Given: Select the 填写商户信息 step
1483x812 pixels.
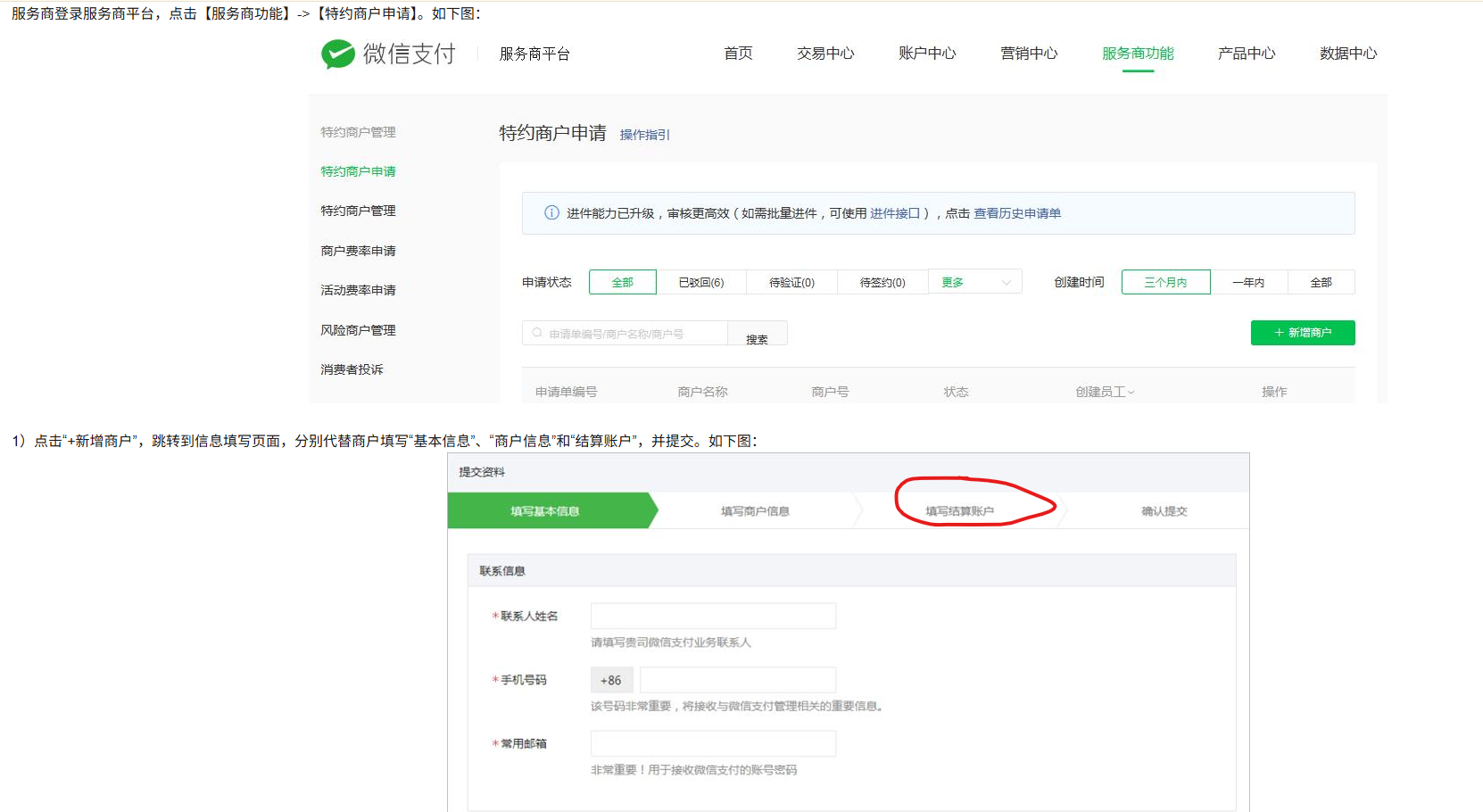Looking at the screenshot, I should tap(755, 510).
